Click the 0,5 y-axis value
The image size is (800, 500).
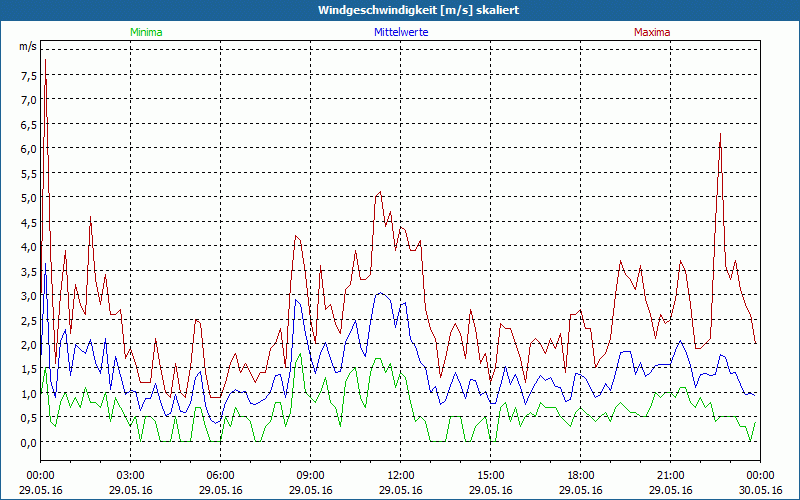click(x=29, y=418)
